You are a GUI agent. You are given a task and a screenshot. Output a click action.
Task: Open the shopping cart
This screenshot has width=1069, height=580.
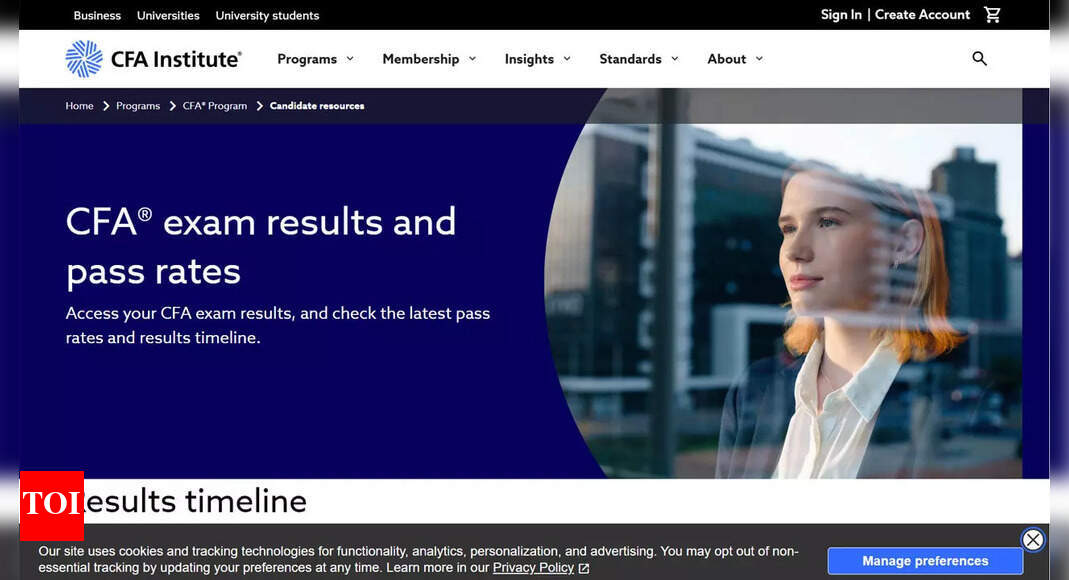click(x=992, y=14)
